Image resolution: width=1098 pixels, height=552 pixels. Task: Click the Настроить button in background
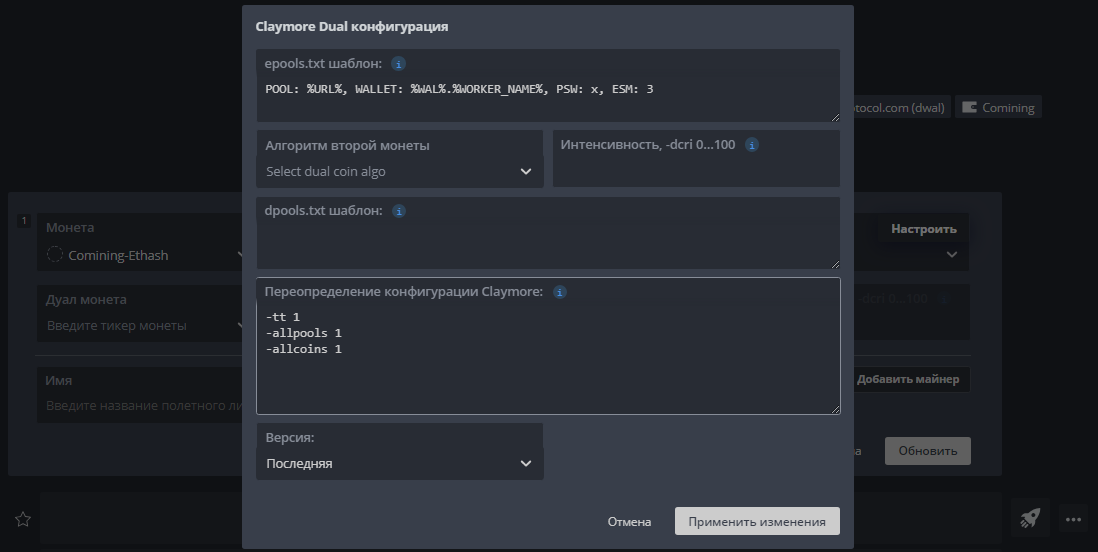click(923, 229)
